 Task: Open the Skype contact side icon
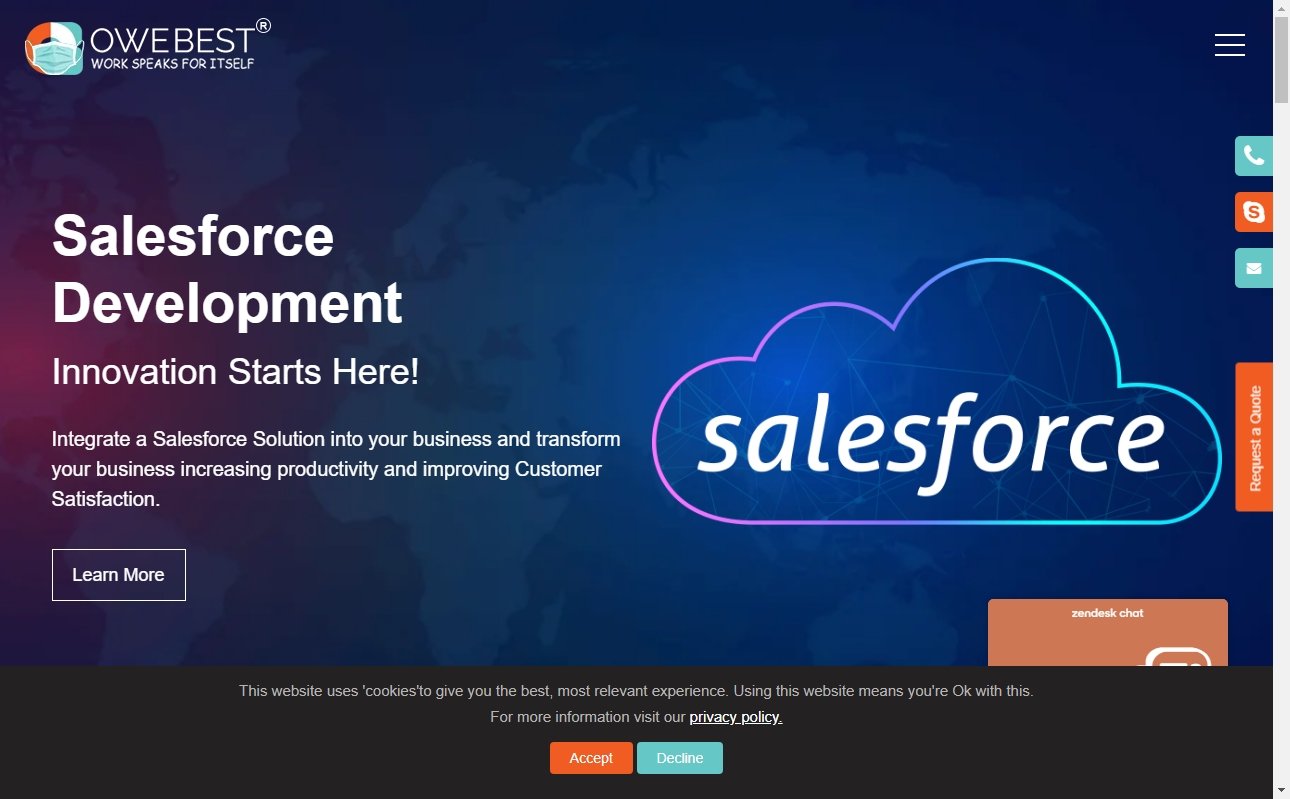click(1254, 212)
